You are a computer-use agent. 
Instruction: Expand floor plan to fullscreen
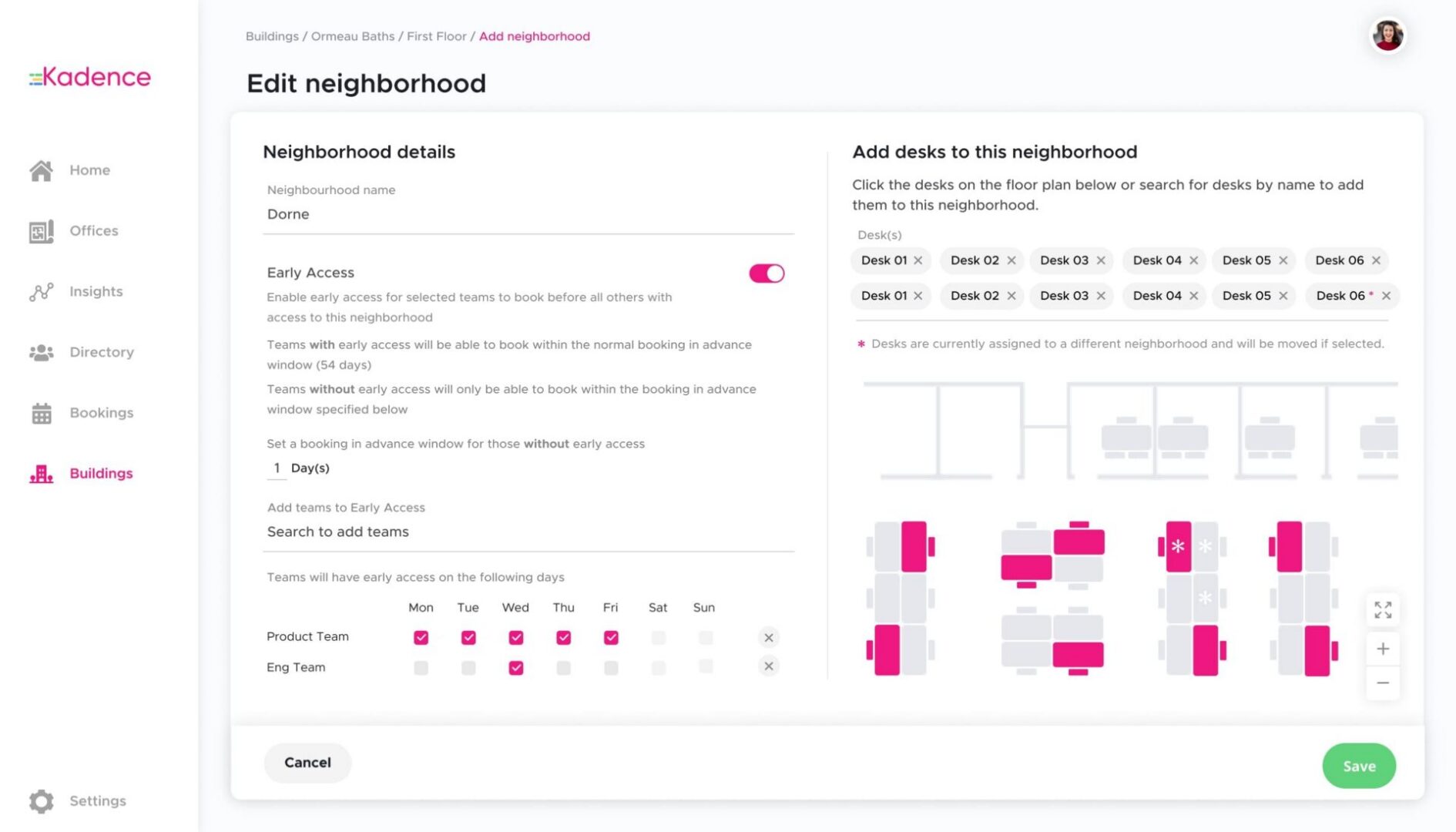click(x=1383, y=610)
